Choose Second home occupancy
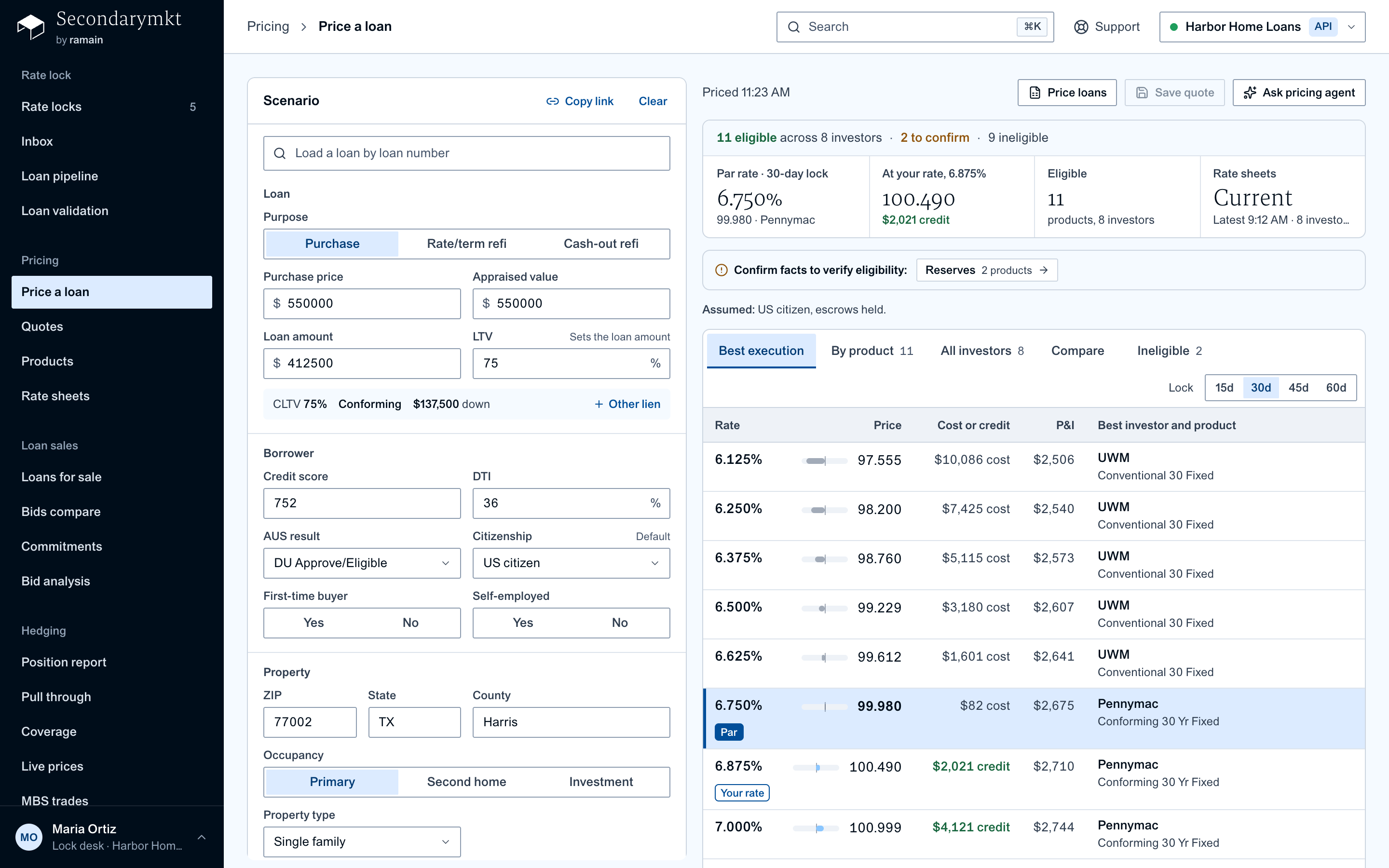Viewport: 1389px width, 868px height. click(x=467, y=782)
